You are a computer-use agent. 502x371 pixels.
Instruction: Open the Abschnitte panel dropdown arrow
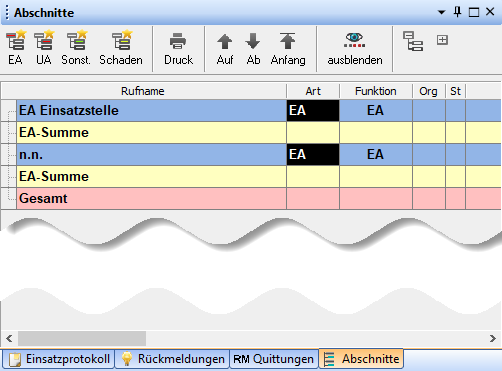tap(441, 12)
